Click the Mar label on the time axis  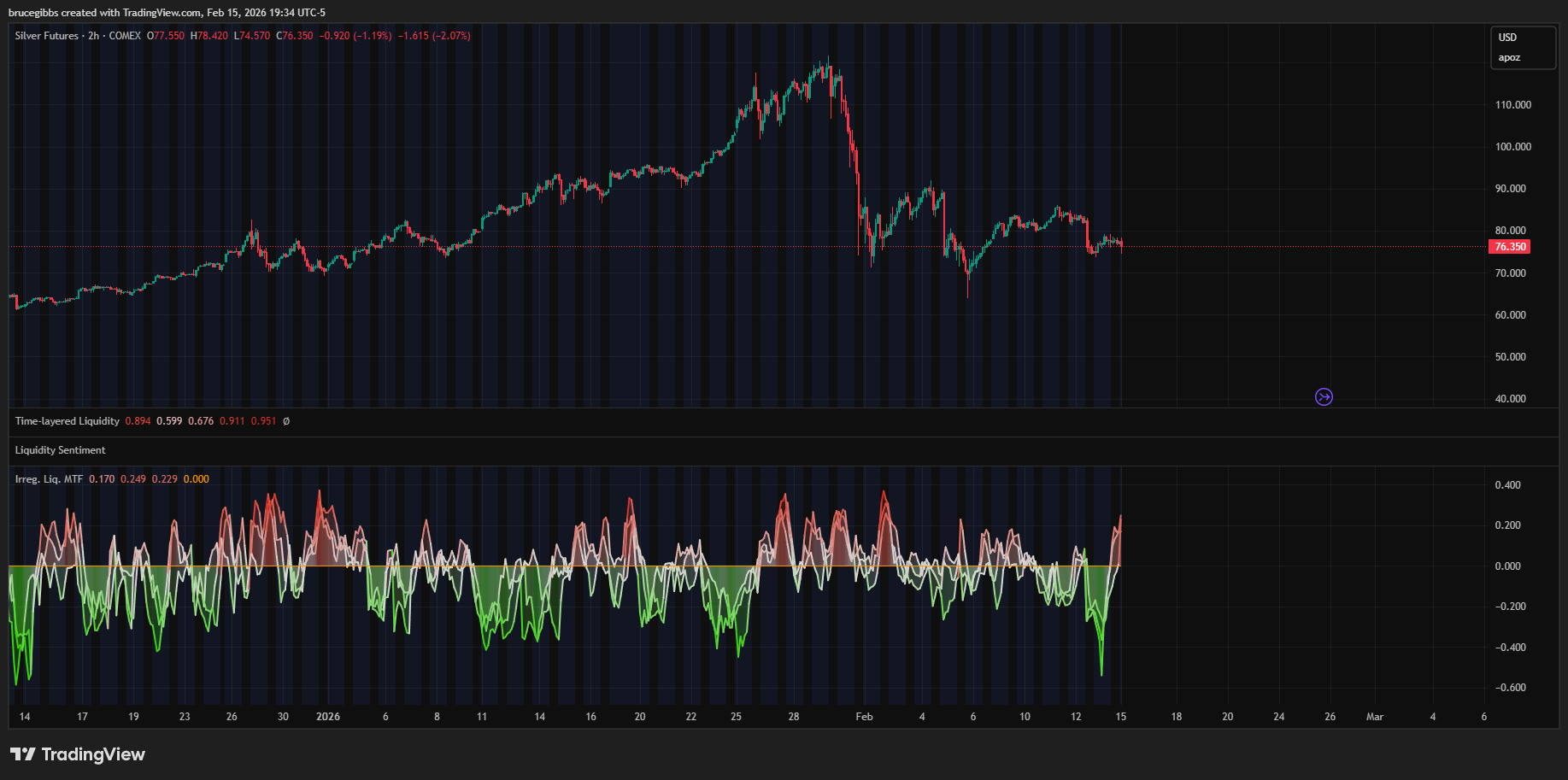click(1374, 717)
